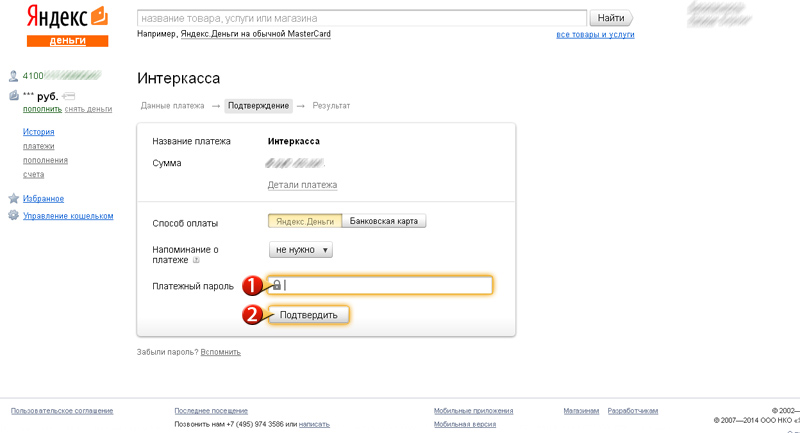Click the Yandex Money logo
This screenshot has height=433, width=800.
click(x=67, y=26)
